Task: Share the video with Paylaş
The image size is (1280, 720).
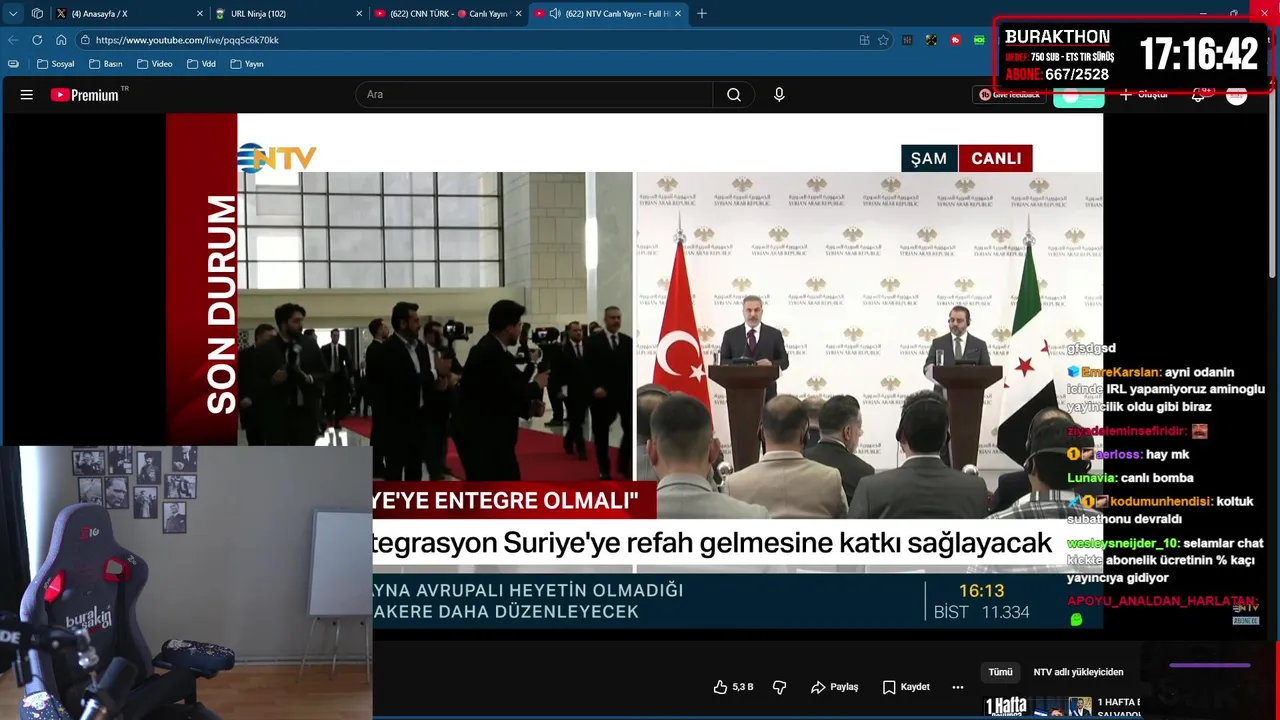Action: pos(835,687)
